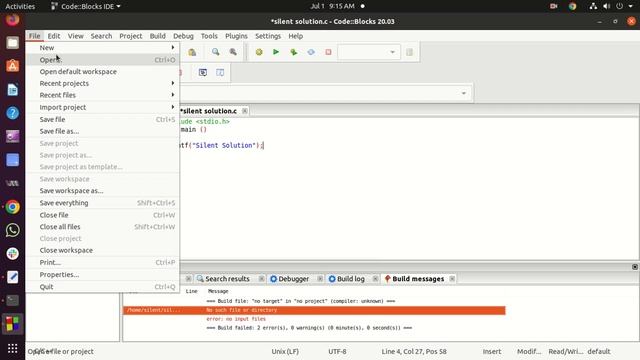Close the Search results log tab
Viewport: 640px width, 360px height.
click(261, 279)
